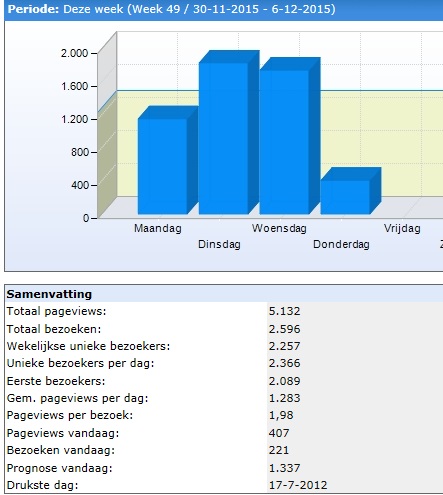Screen dimensions: 443x495
Task: Click the Woensdag axis label
Action: click(x=279, y=228)
